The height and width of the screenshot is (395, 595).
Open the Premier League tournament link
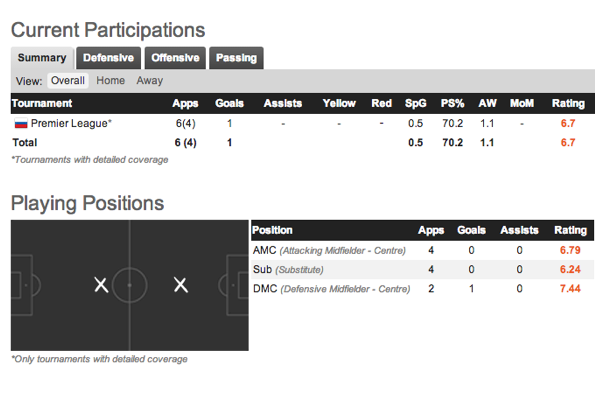tap(71, 123)
